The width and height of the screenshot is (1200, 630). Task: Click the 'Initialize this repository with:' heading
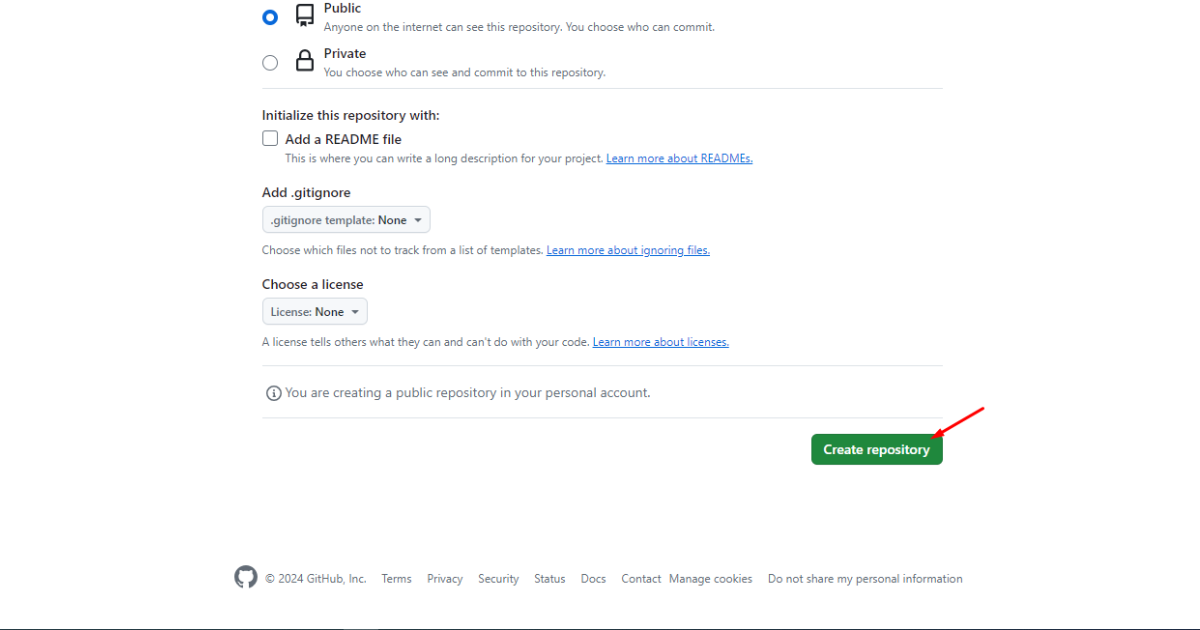pyautogui.click(x=351, y=116)
